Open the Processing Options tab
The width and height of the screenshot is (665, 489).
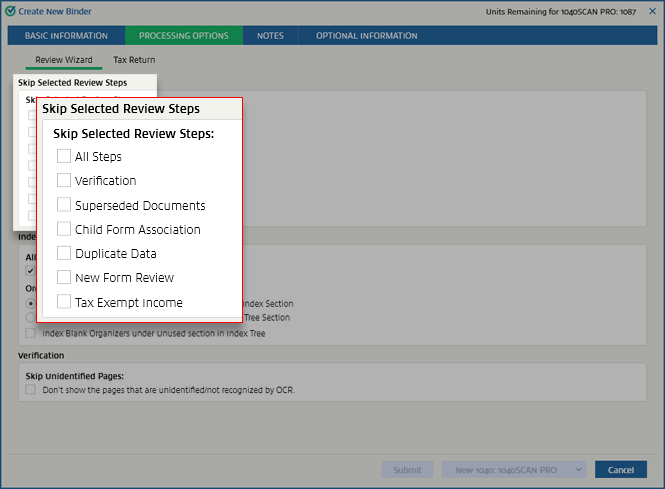point(184,36)
